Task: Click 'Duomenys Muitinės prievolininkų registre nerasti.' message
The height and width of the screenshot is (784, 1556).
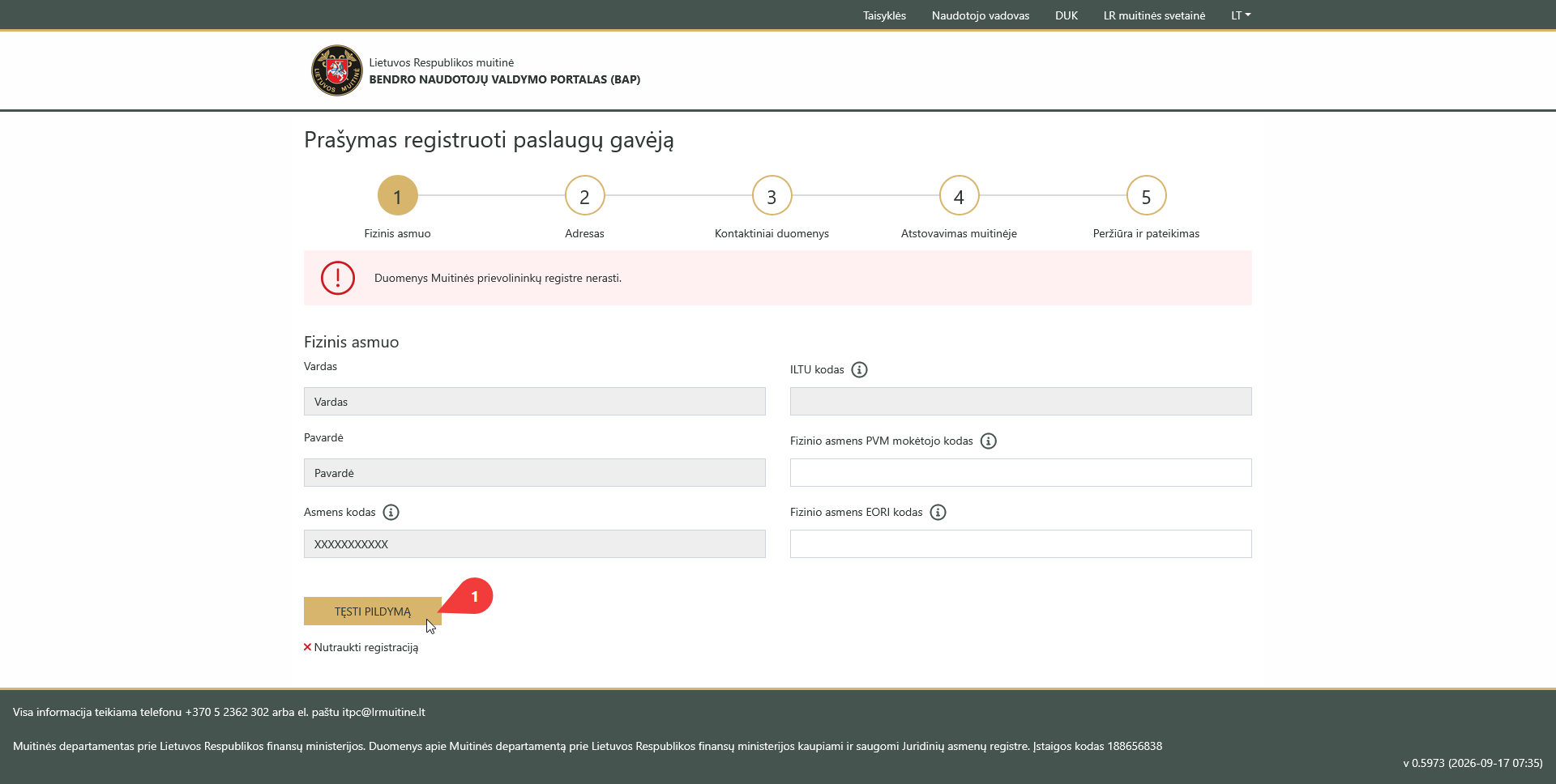Action: coord(498,278)
